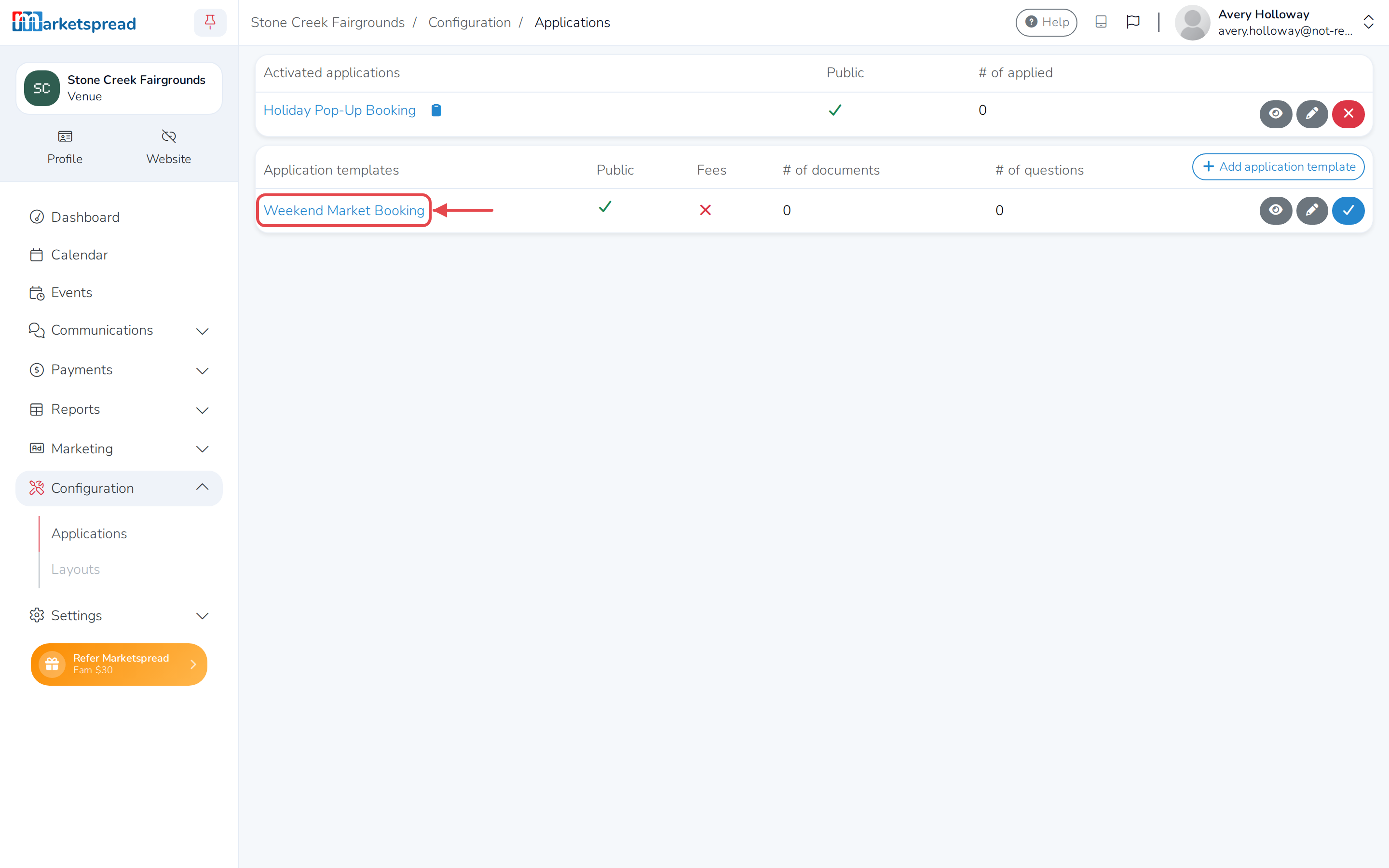Viewport: 1389px width, 868px height.
Task: Click the '# of applied' column header
Action: click(x=1015, y=73)
